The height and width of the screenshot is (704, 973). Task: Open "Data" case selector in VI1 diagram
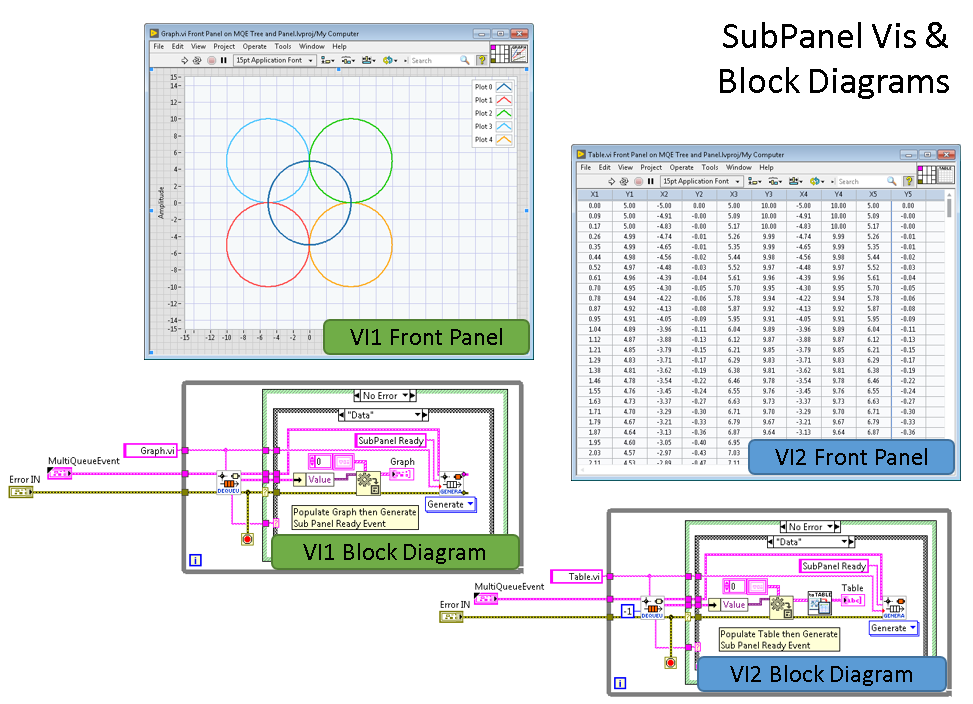click(383, 415)
